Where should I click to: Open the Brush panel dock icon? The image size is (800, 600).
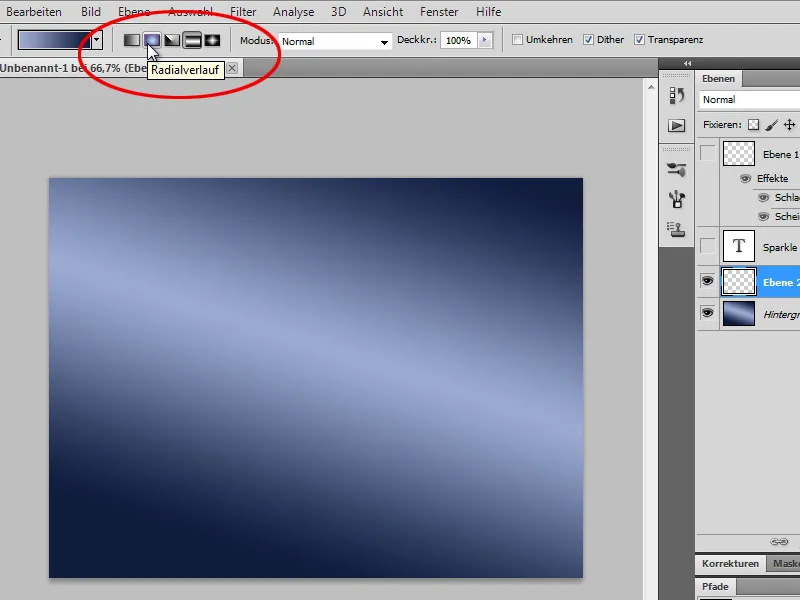[x=677, y=169]
